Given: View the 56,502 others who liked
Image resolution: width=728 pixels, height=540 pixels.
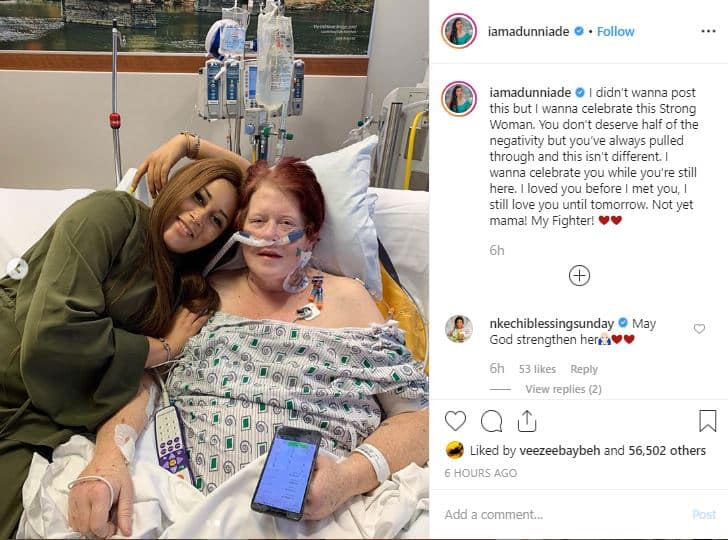Looking at the screenshot, I should coord(667,450).
